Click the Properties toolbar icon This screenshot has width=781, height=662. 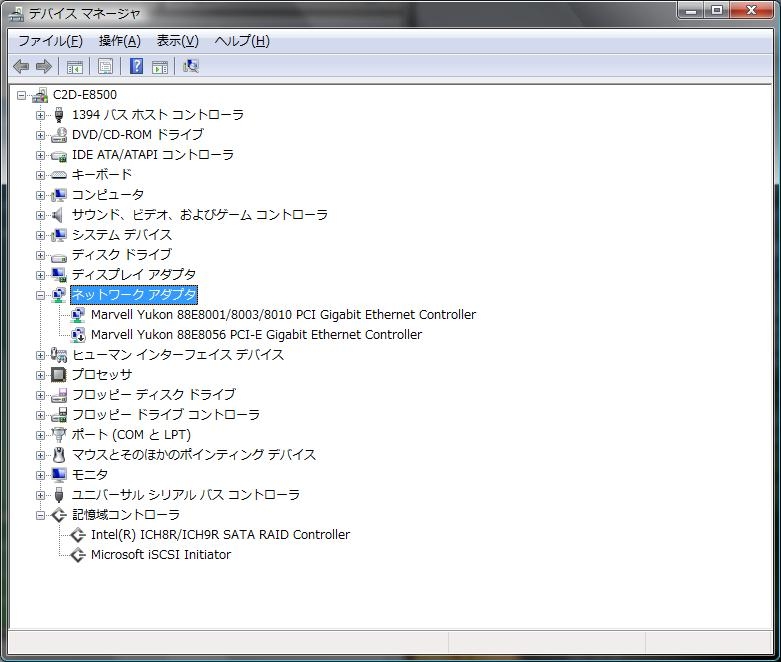coord(105,66)
